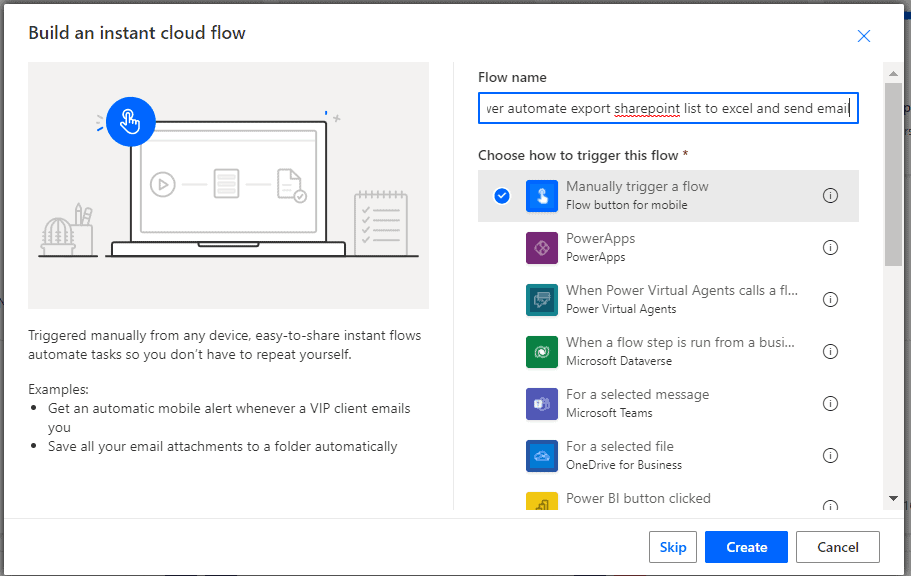Click the trigger list scroll up arrow

pyautogui.click(x=893, y=73)
